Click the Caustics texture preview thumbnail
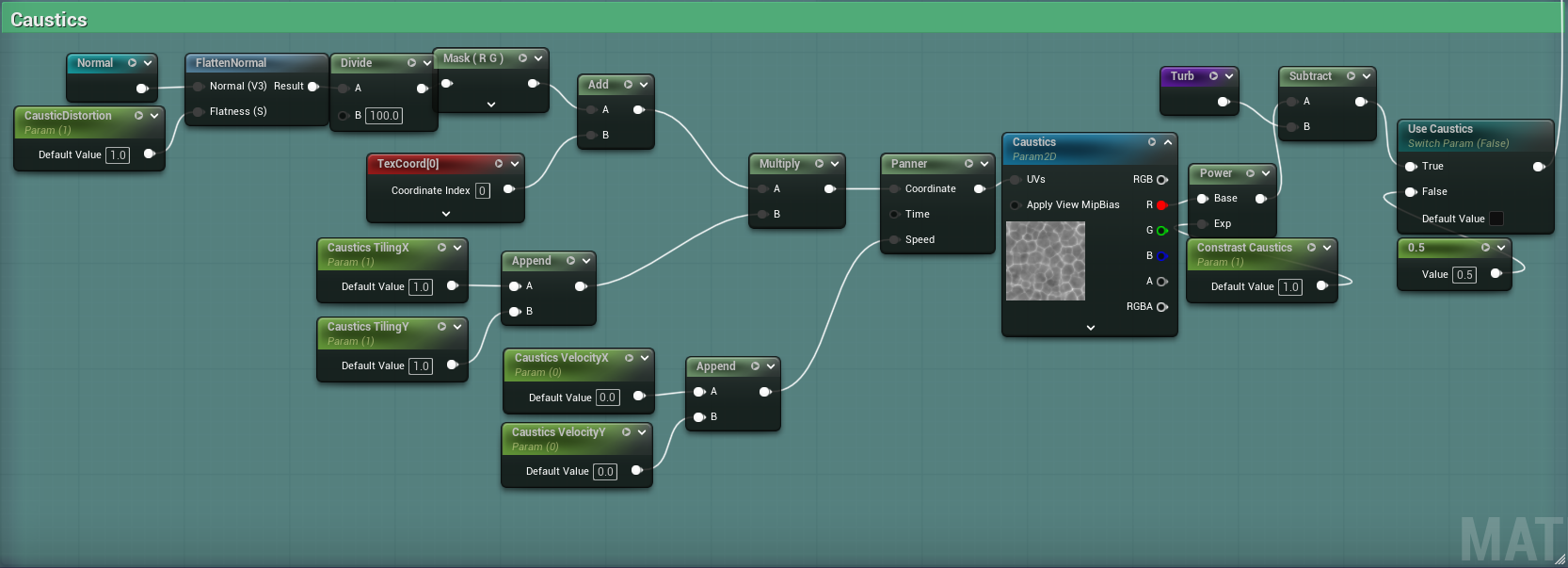 tap(1046, 261)
